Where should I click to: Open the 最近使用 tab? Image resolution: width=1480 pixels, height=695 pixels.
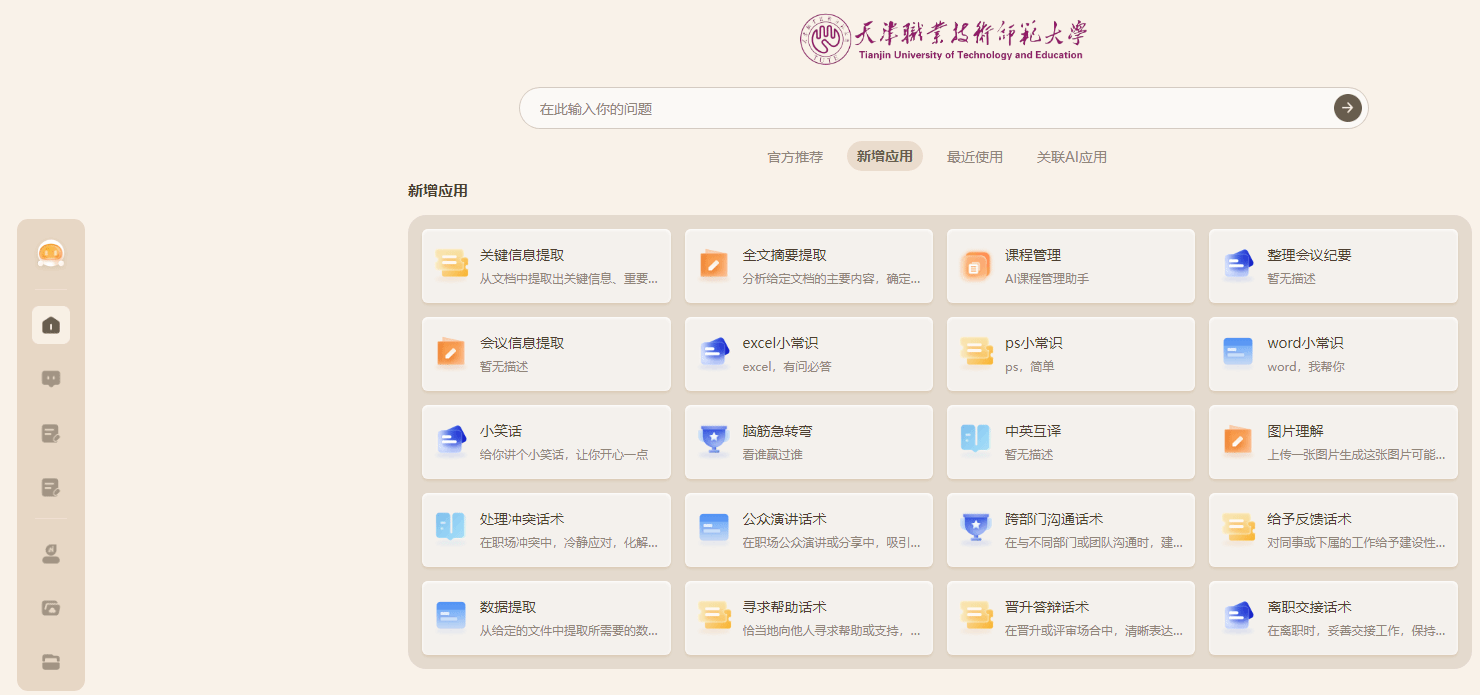click(x=975, y=157)
